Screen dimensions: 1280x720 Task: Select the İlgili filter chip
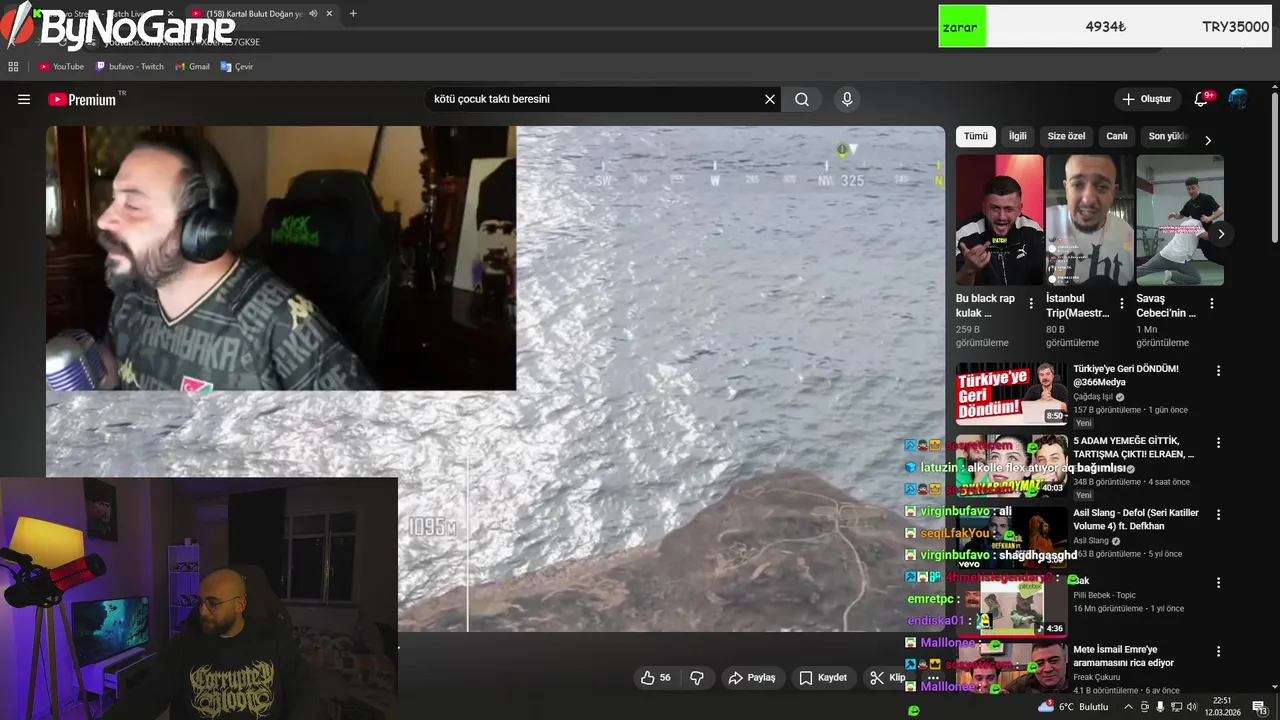click(x=1017, y=136)
